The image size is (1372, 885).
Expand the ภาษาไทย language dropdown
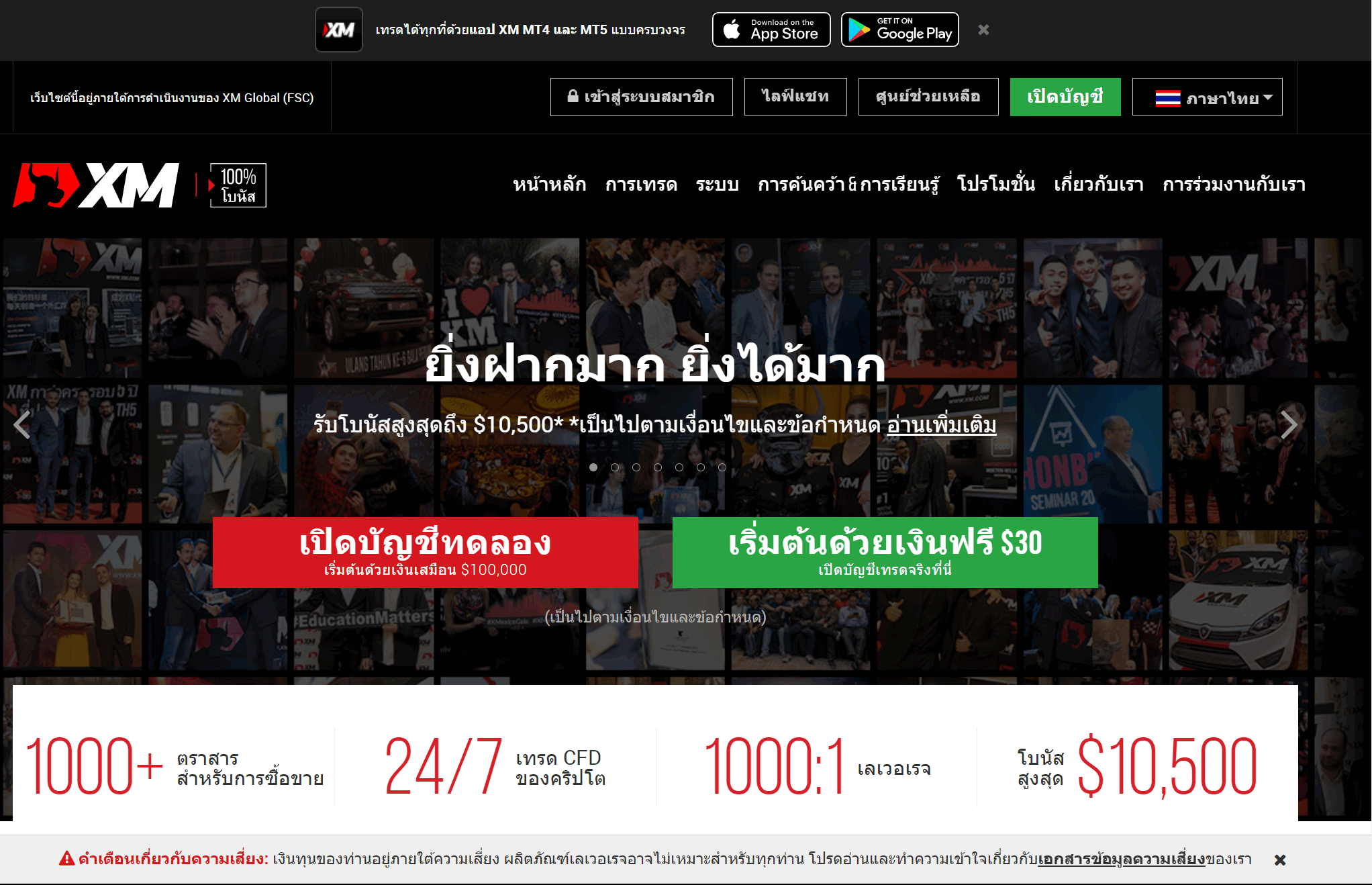[1207, 97]
